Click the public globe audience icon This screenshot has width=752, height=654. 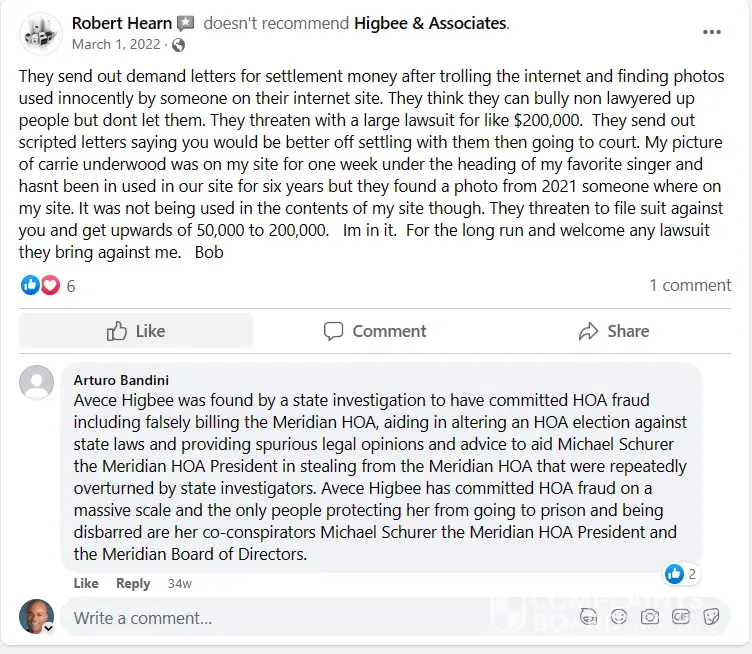(x=179, y=45)
